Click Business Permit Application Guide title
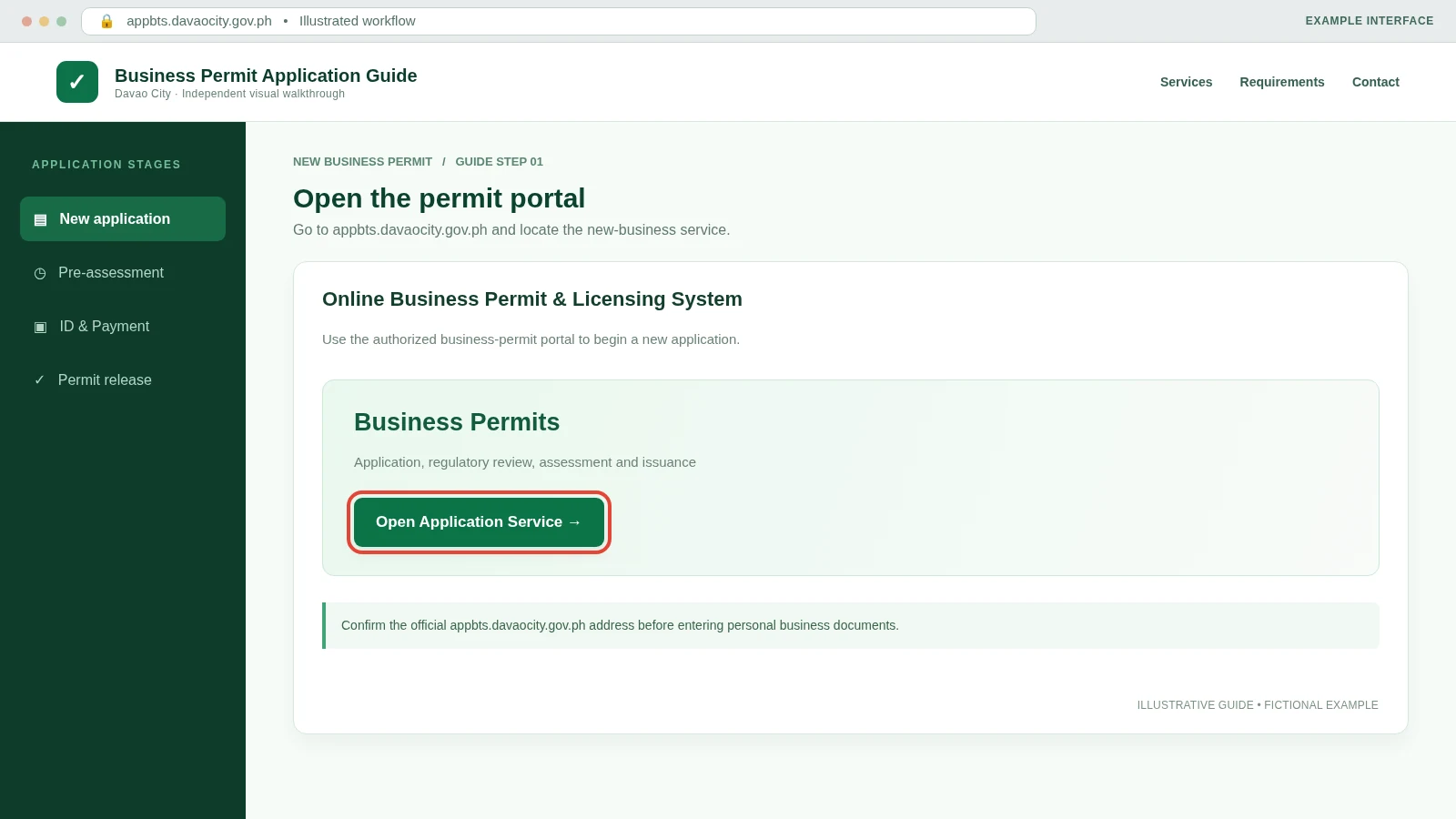Screen dimensions: 1456x819 266,76
